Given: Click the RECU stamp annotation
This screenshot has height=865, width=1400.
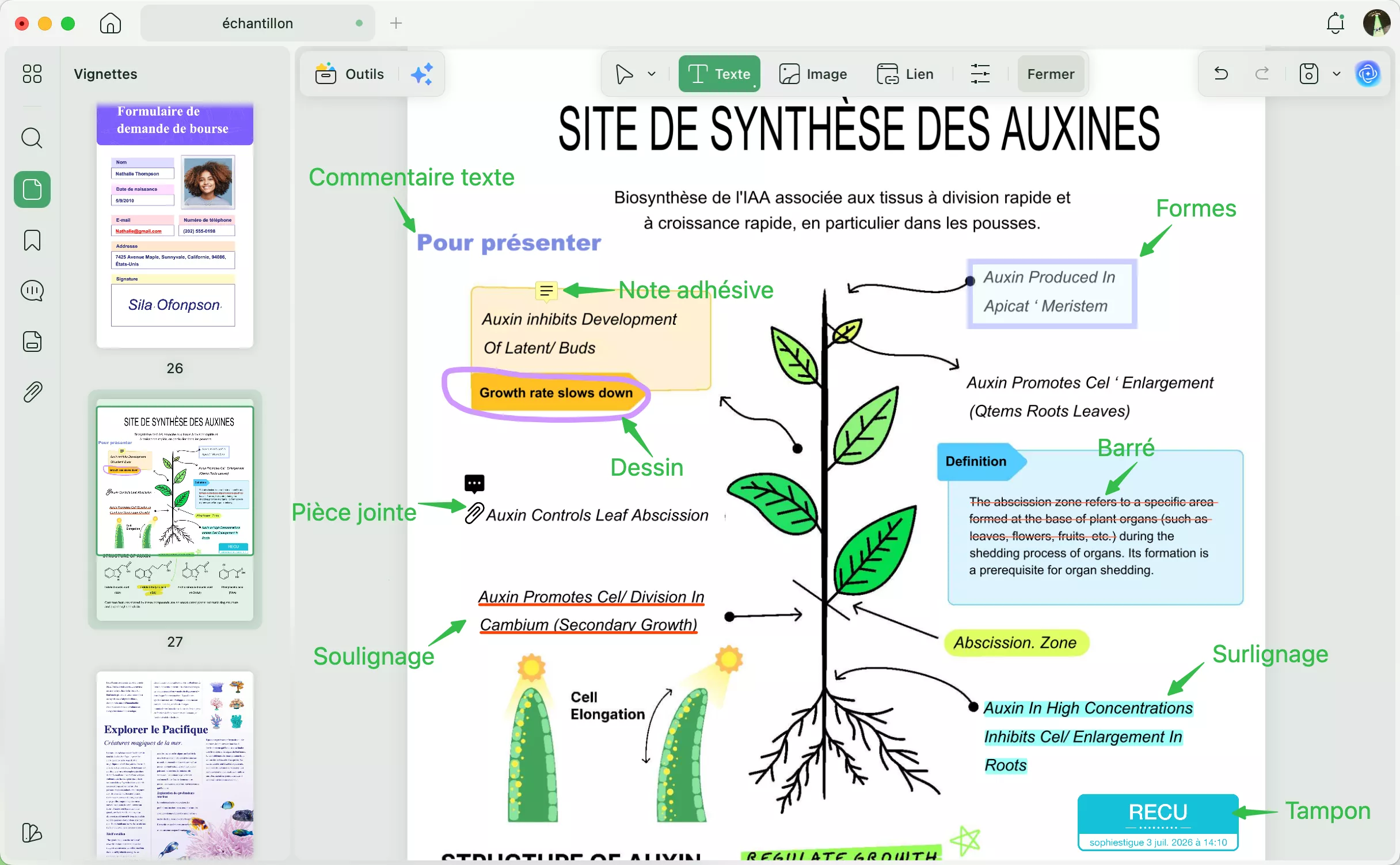Looking at the screenshot, I should point(1158,822).
